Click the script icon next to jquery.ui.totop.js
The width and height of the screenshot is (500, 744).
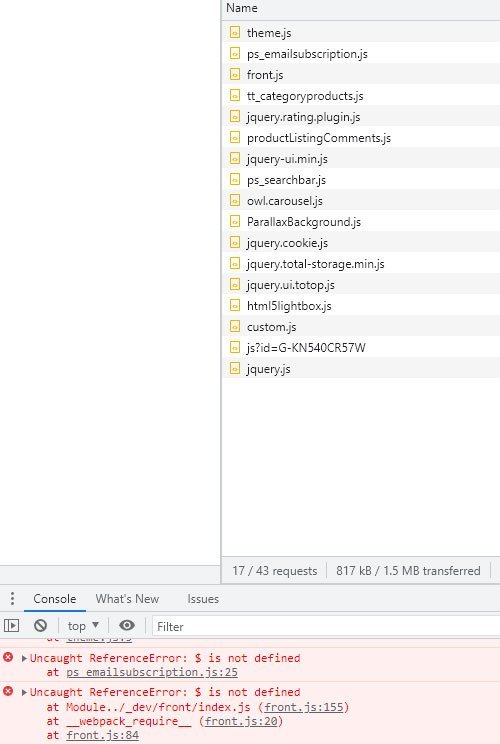pyautogui.click(x=234, y=284)
